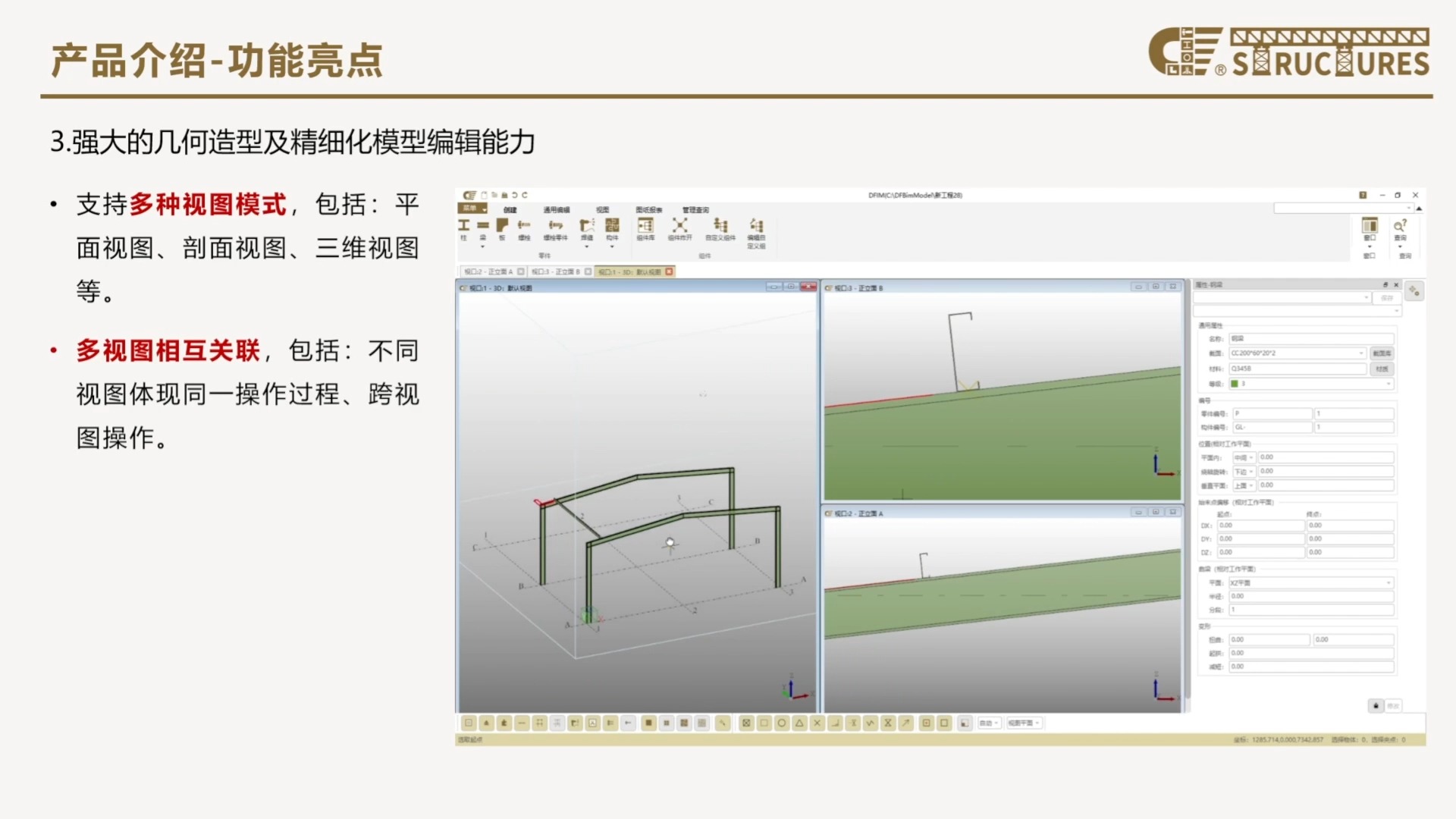This screenshot has width=1456, height=819.
Task: Click the 截面库 section library button
Action: 1382,353
